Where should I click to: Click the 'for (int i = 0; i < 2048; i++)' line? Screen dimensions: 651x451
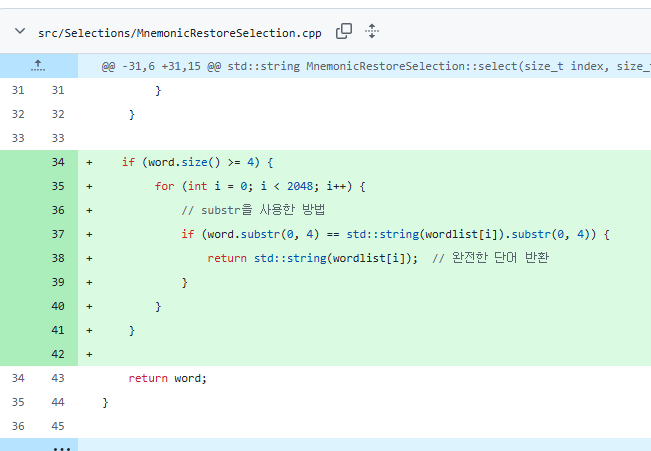pyautogui.click(x=260, y=186)
